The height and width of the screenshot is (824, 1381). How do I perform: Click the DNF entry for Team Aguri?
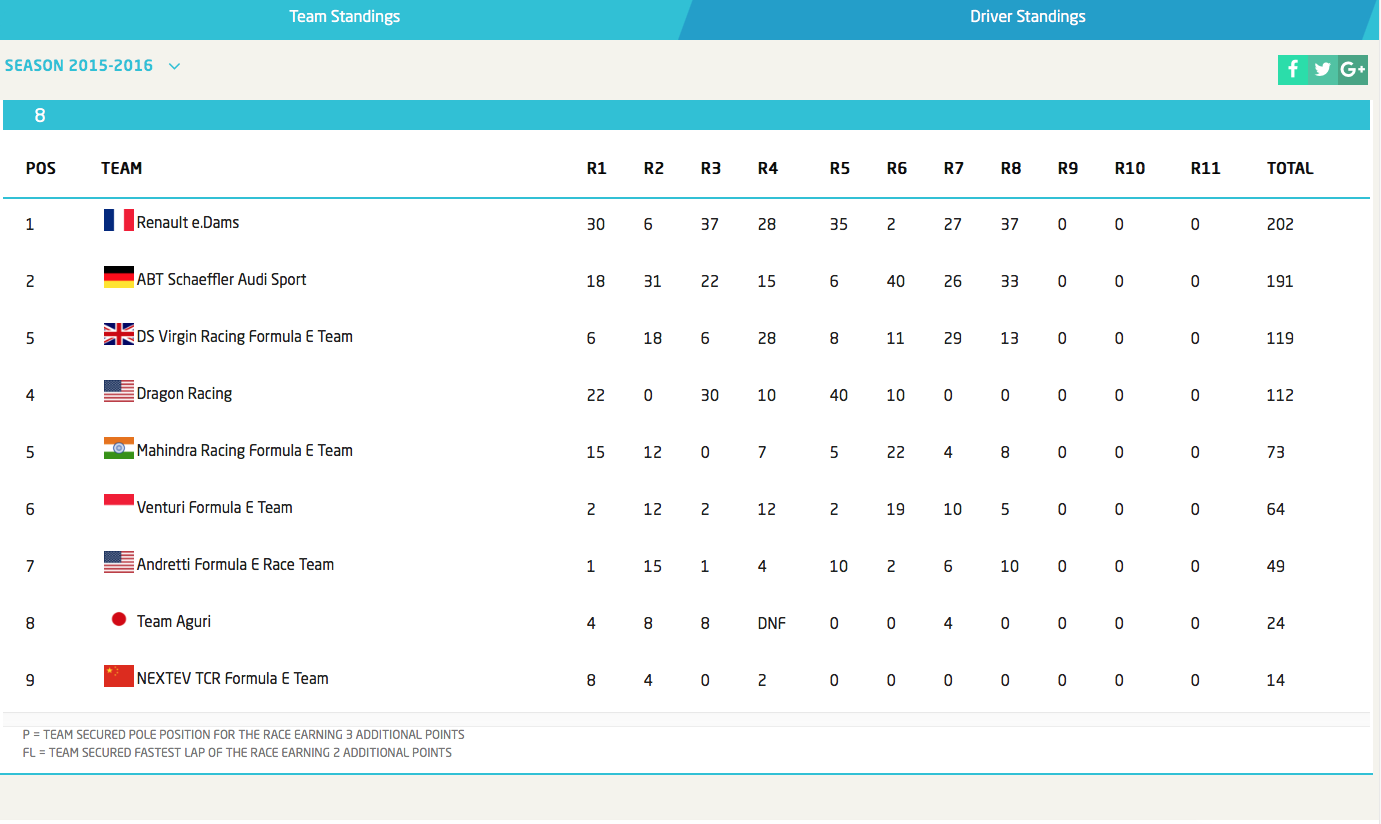[772, 623]
